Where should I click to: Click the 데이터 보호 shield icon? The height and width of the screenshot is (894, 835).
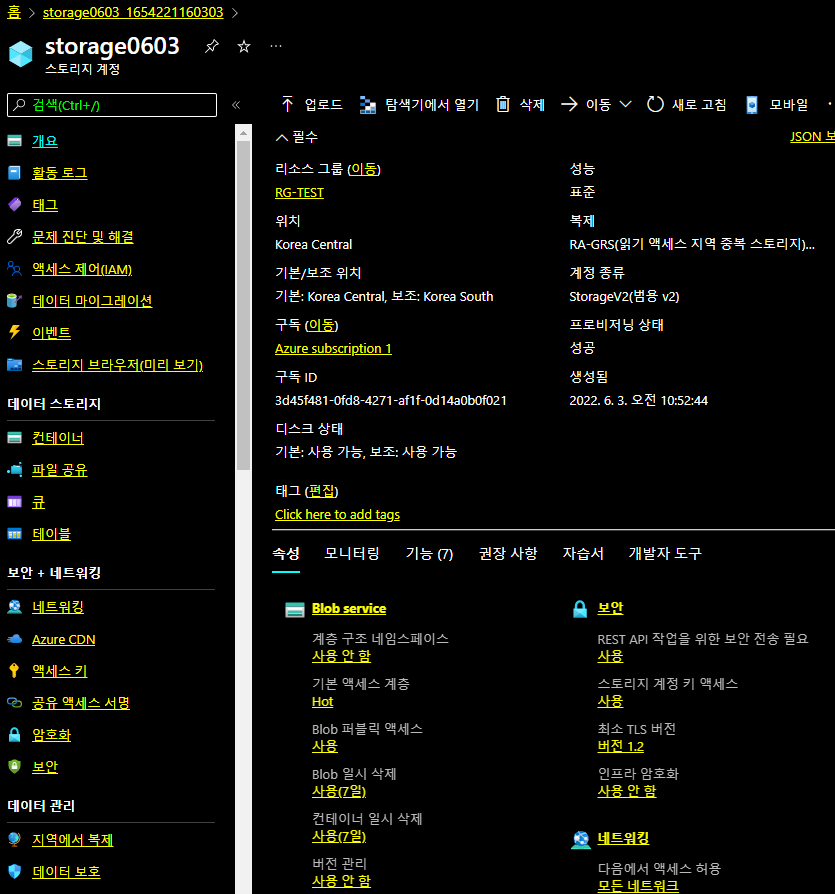(x=15, y=872)
